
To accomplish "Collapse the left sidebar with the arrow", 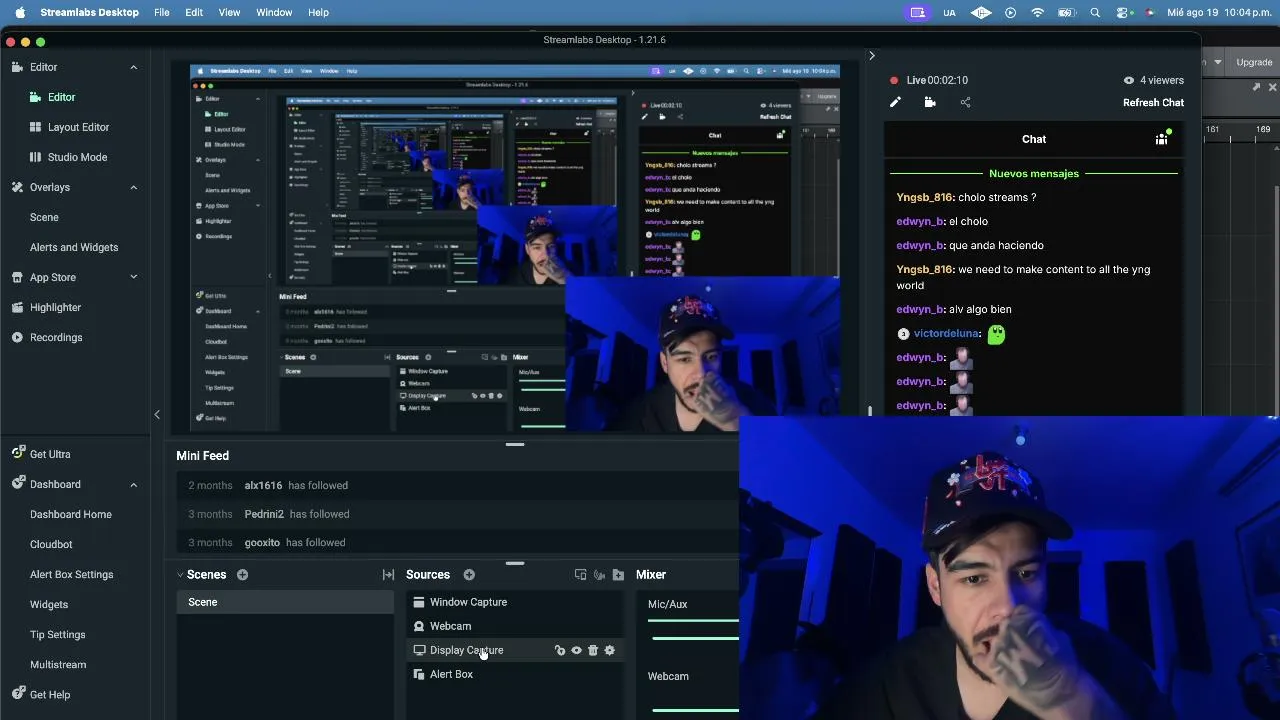I will click(157, 414).
